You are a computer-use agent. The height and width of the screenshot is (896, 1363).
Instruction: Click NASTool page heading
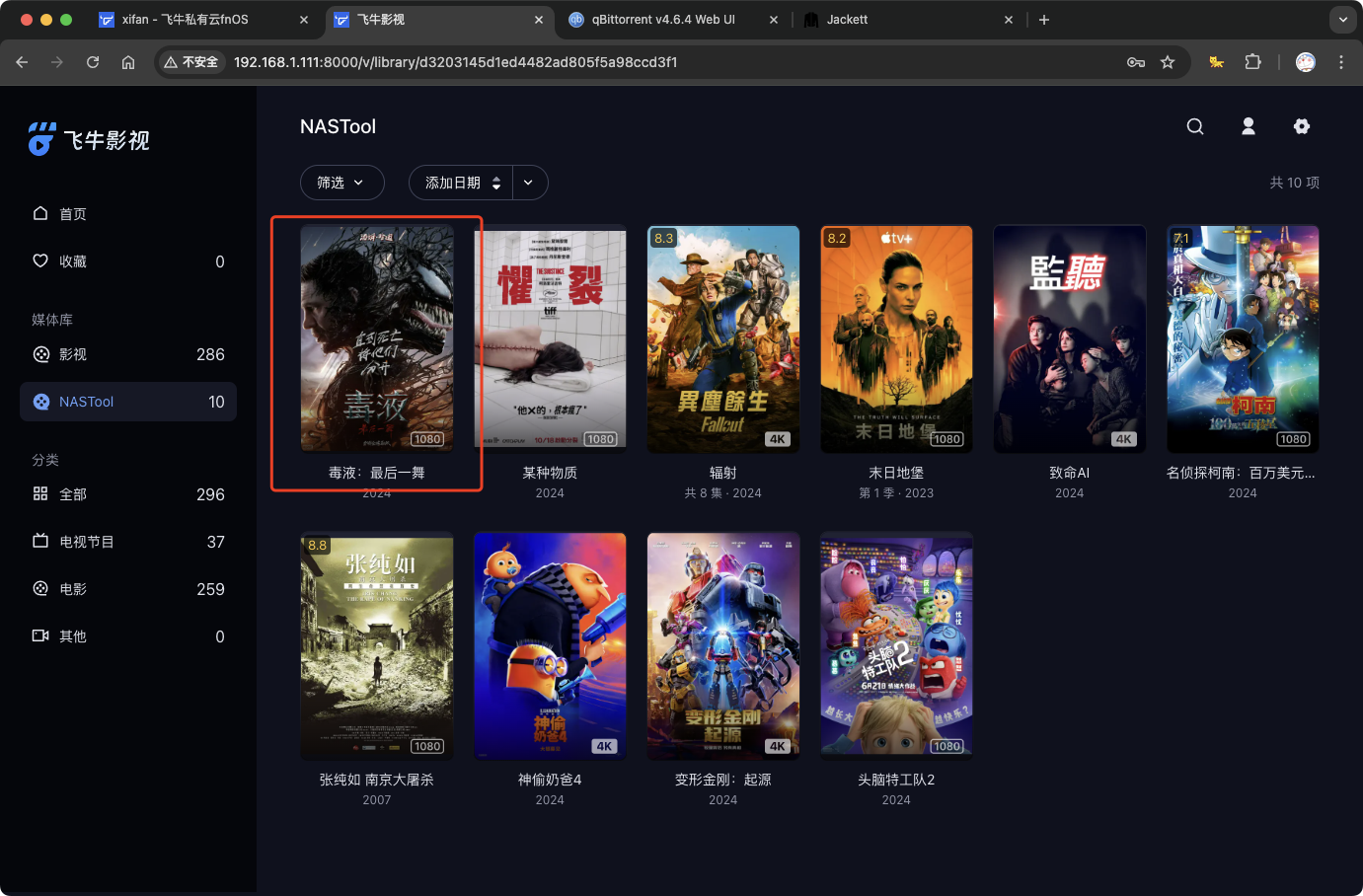(x=338, y=126)
